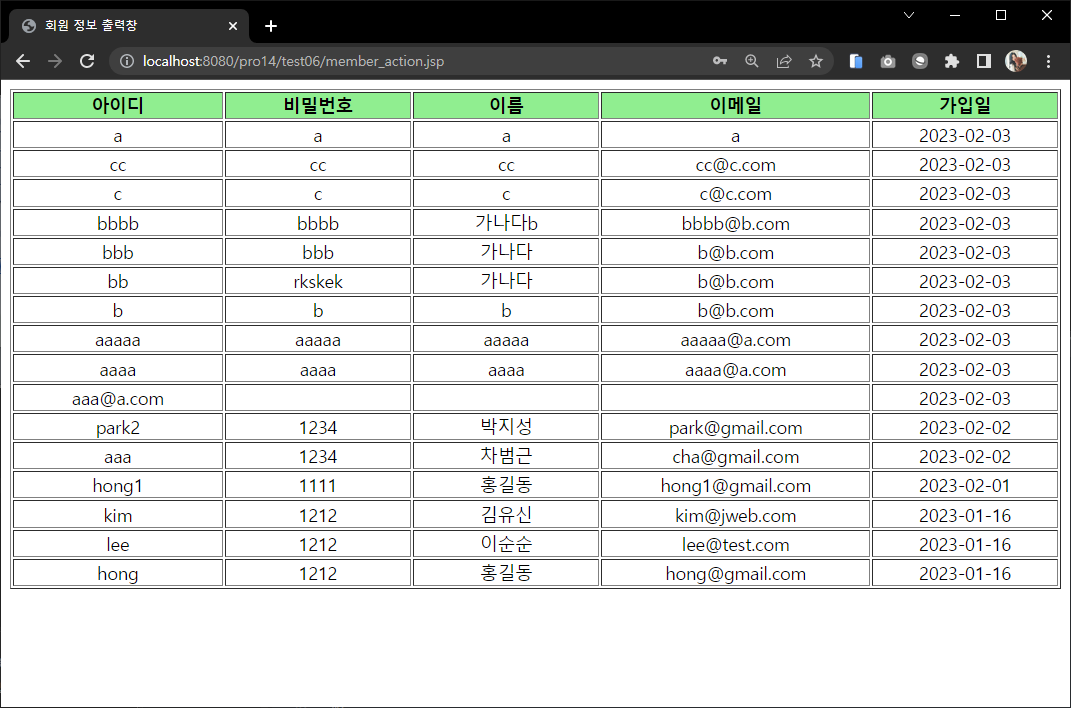
Task: Share this page via share icon
Action: click(x=784, y=61)
